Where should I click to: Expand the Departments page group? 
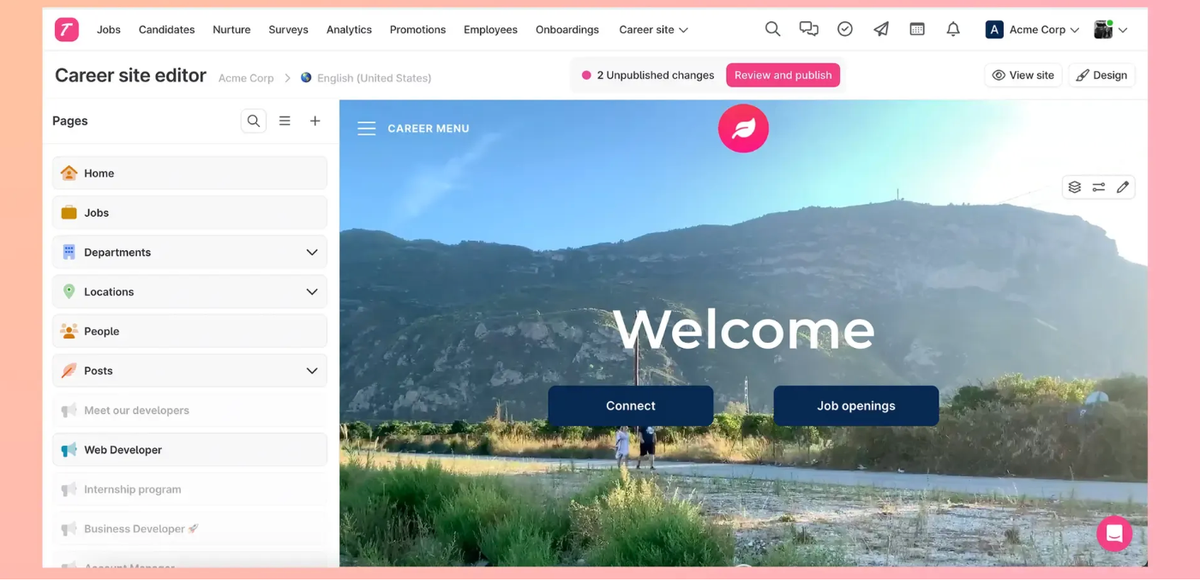point(311,252)
